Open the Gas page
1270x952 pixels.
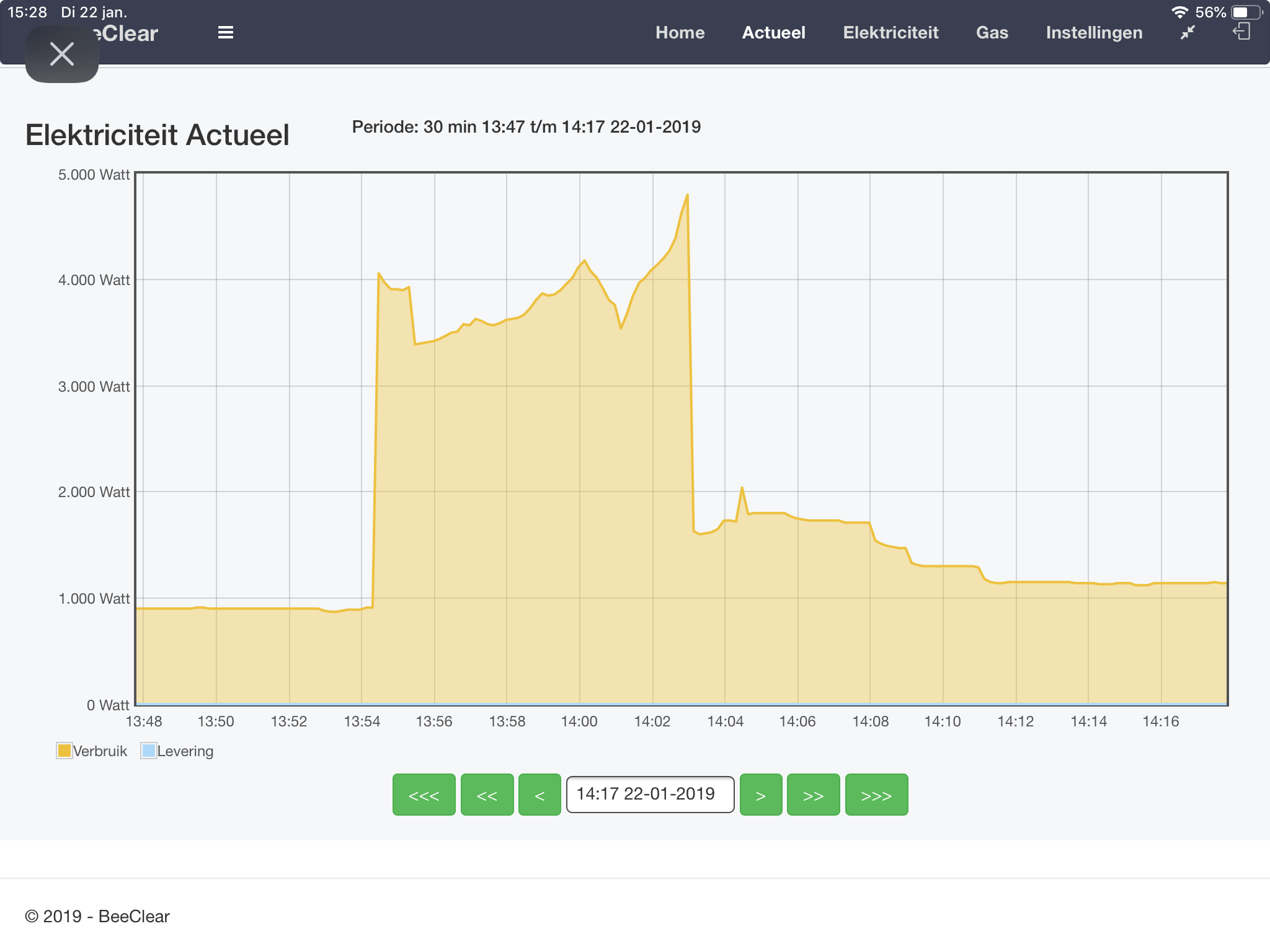992,33
